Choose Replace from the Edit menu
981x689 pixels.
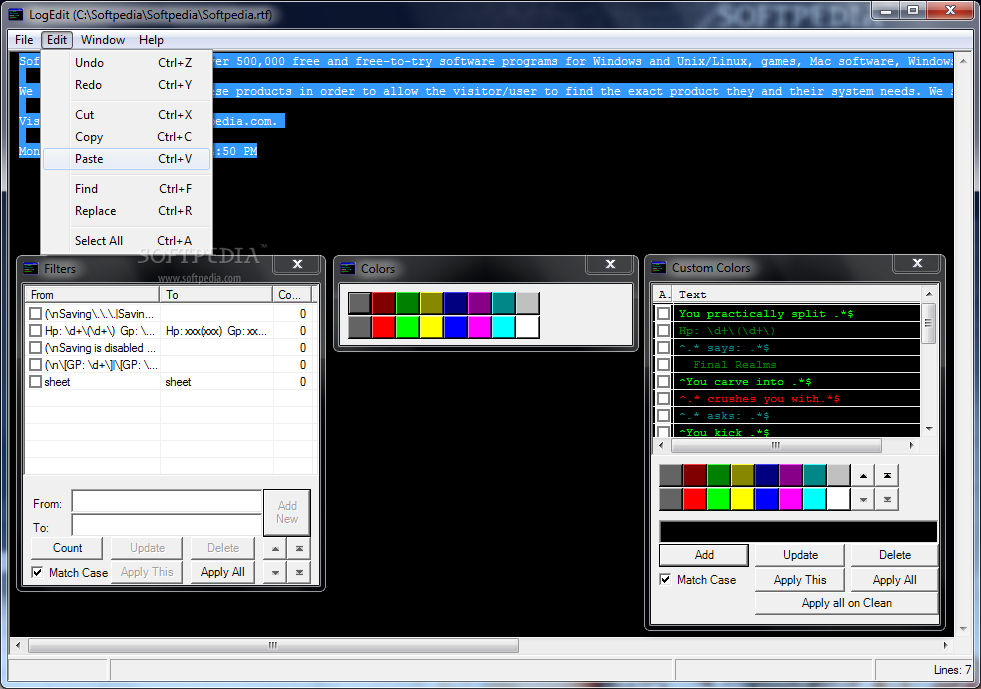[x=126, y=211]
